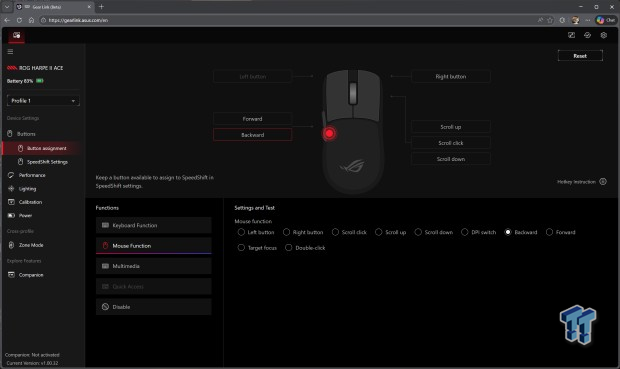The height and width of the screenshot is (369, 620).
Task: Select the Target focus radio option
Action: click(241, 248)
